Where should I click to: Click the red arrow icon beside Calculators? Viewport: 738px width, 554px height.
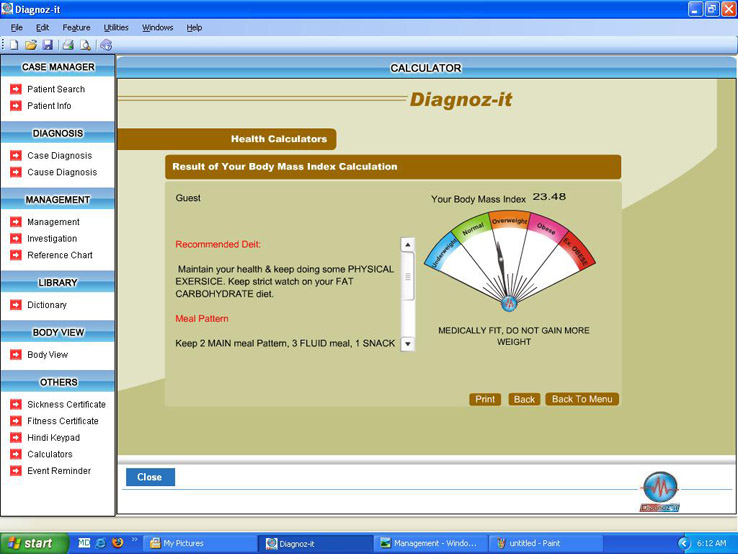coord(16,454)
